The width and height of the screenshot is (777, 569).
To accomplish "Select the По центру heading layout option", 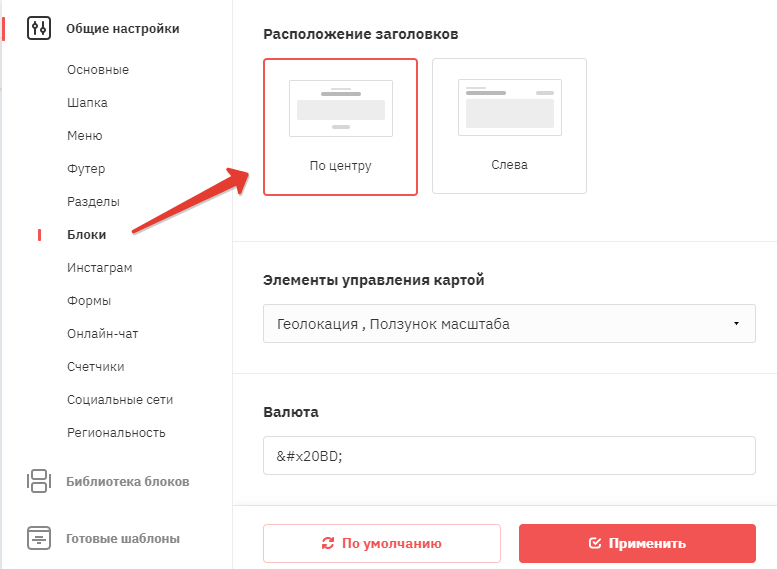I will [x=340, y=127].
